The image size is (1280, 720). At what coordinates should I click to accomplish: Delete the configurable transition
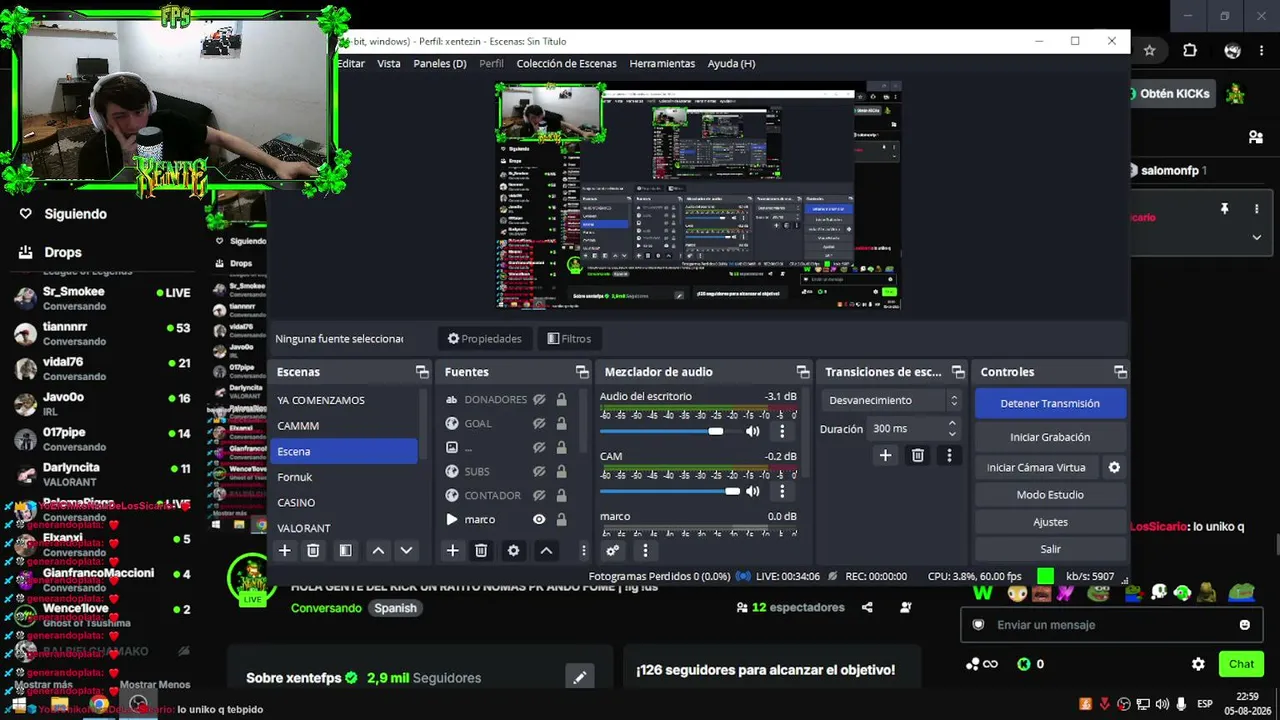(x=917, y=455)
